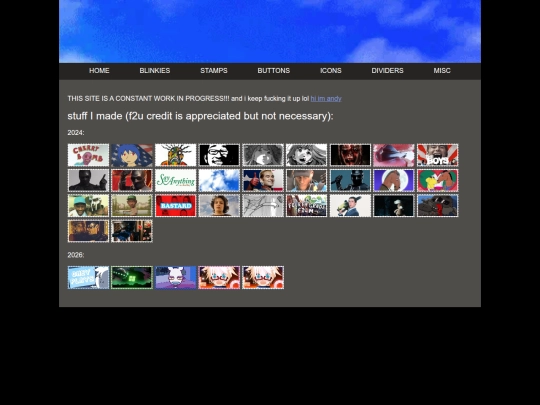Select the Say Anything stamp
This screenshot has width=540, height=405.
(176, 180)
